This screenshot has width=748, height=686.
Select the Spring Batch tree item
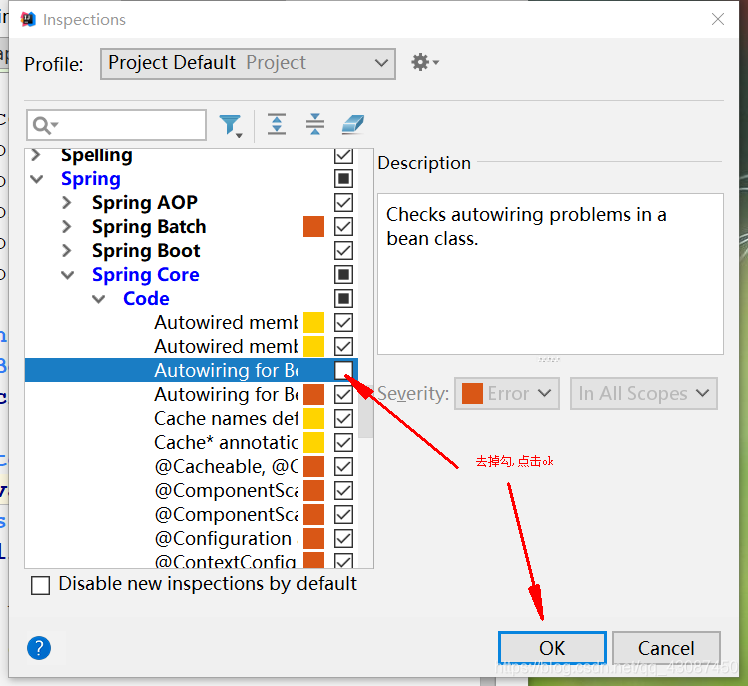pos(149,227)
